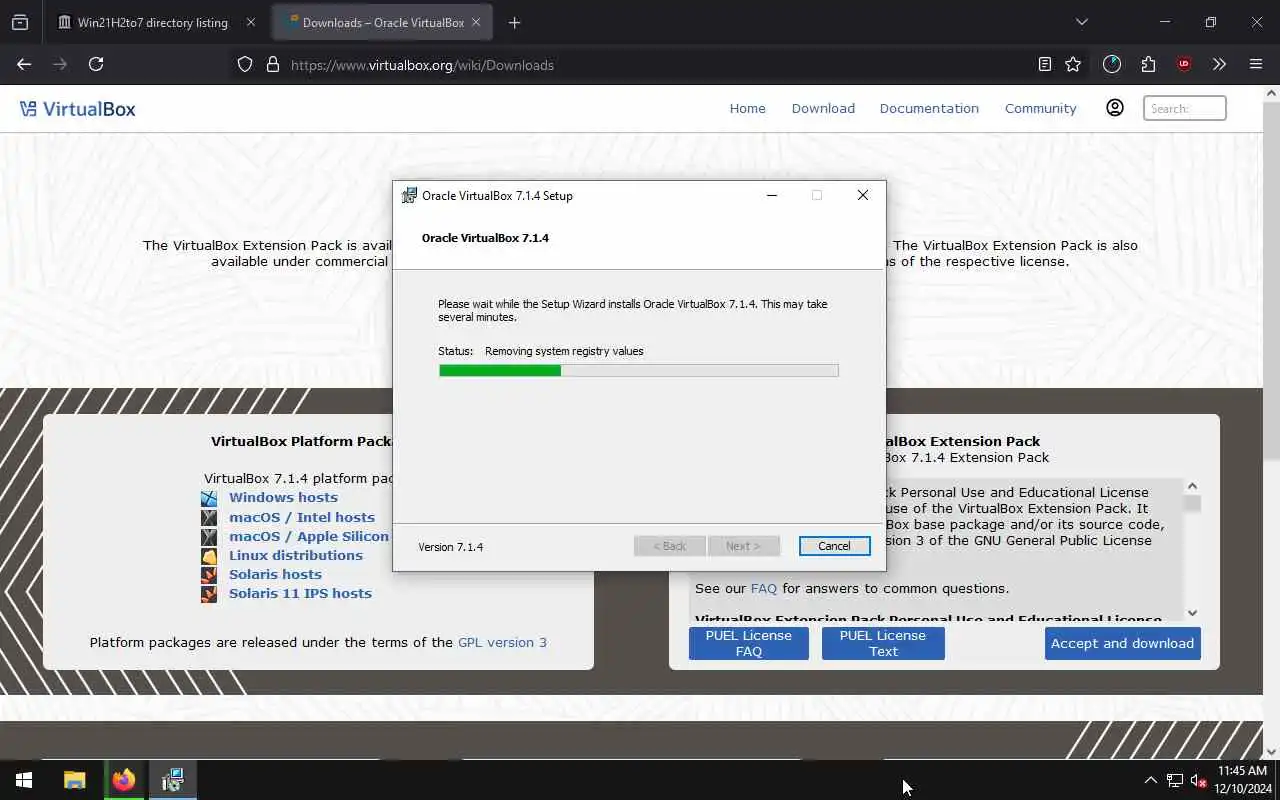The height and width of the screenshot is (800, 1280).
Task: Open the taskbar clock and date
Action: [x=1243, y=780]
